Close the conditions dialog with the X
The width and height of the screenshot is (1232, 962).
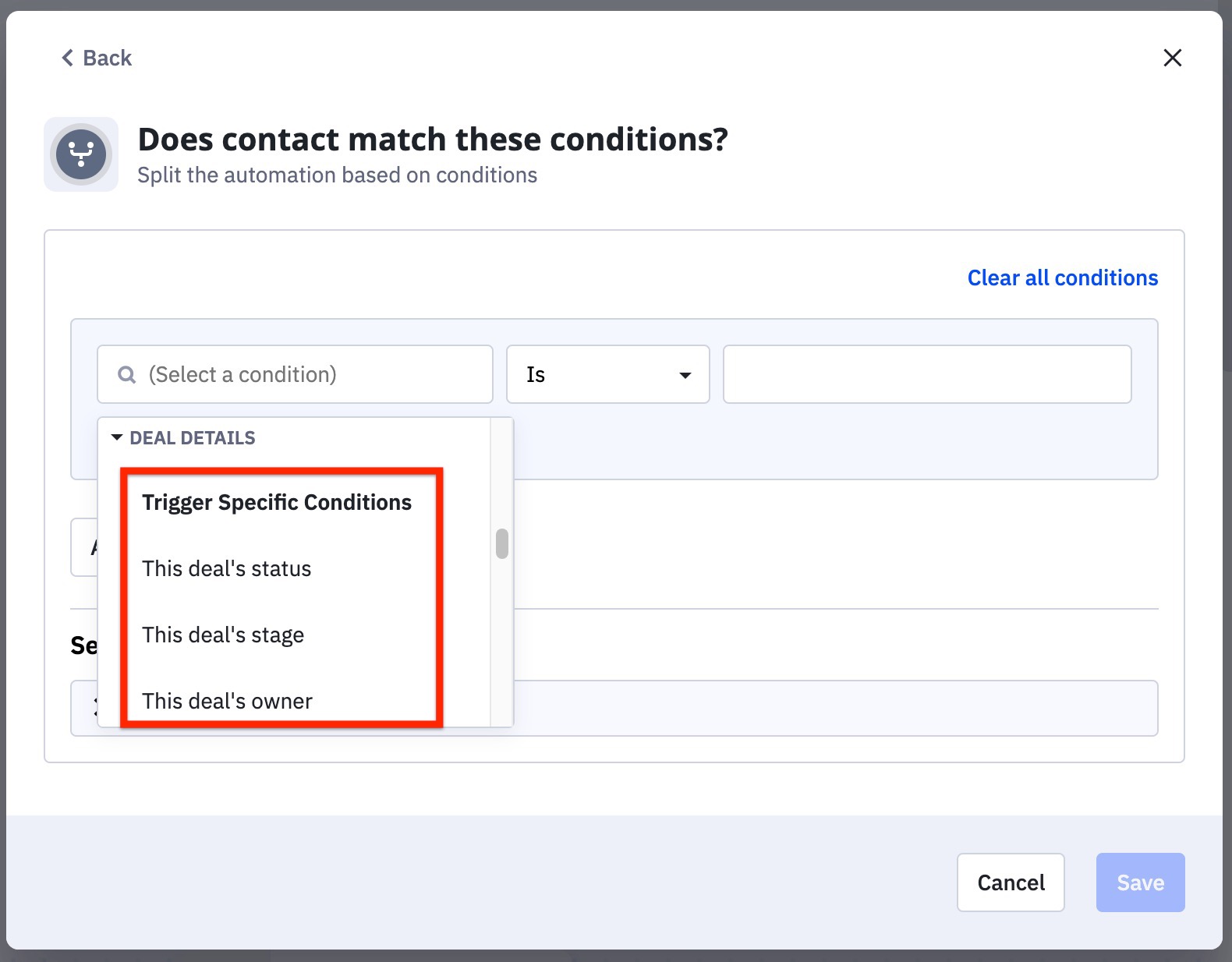(x=1172, y=58)
